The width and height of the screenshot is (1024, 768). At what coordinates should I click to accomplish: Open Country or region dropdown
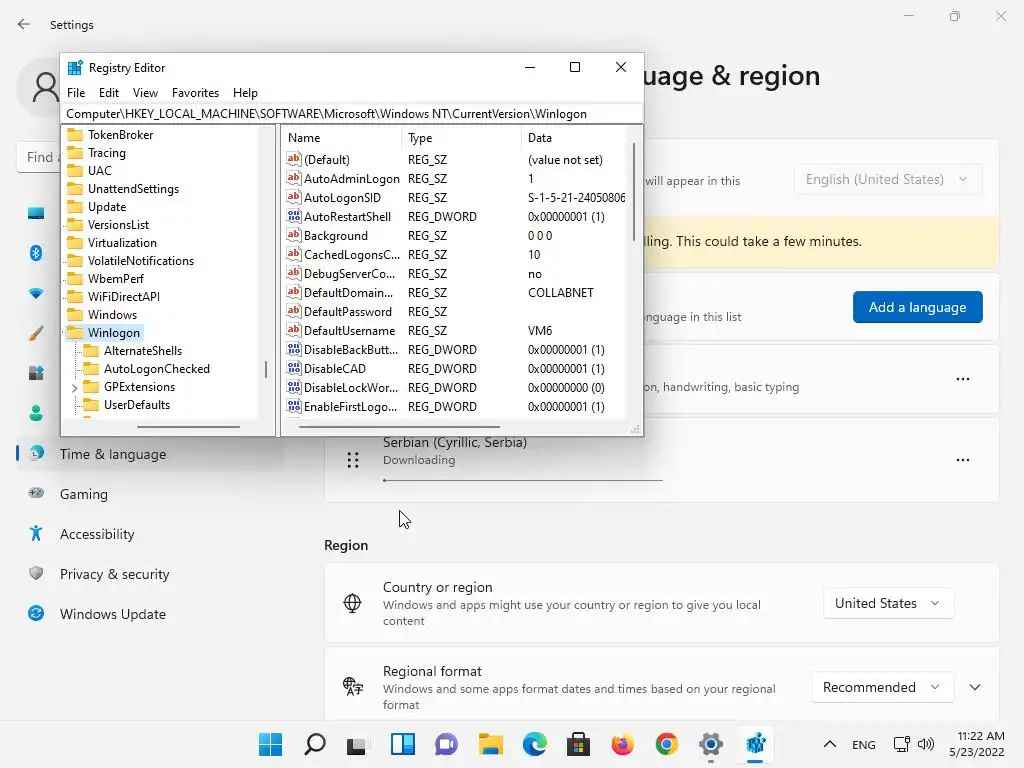click(888, 603)
